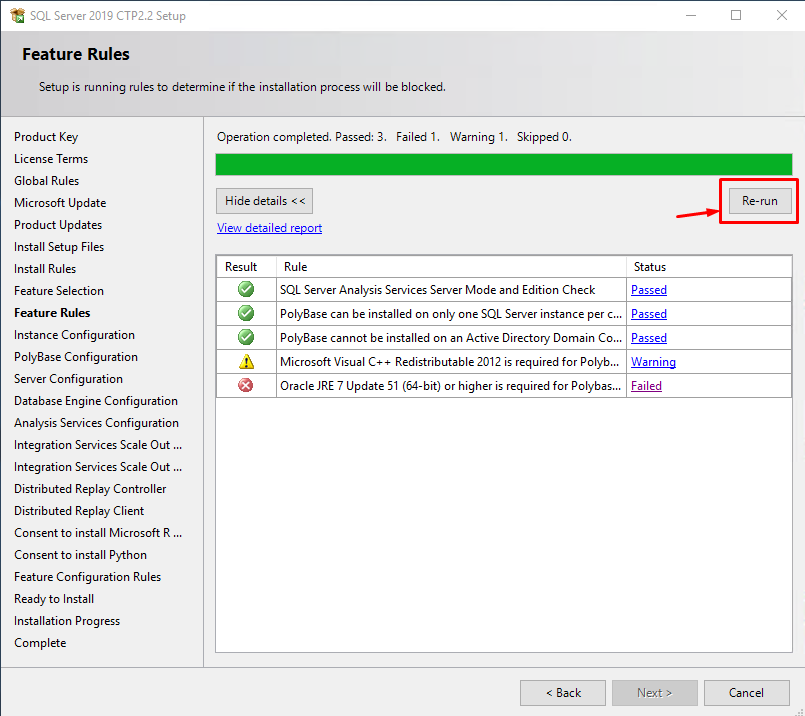805x716 pixels.
Task: Click the green check icon for Analysis Services rule
Action: coord(246,289)
